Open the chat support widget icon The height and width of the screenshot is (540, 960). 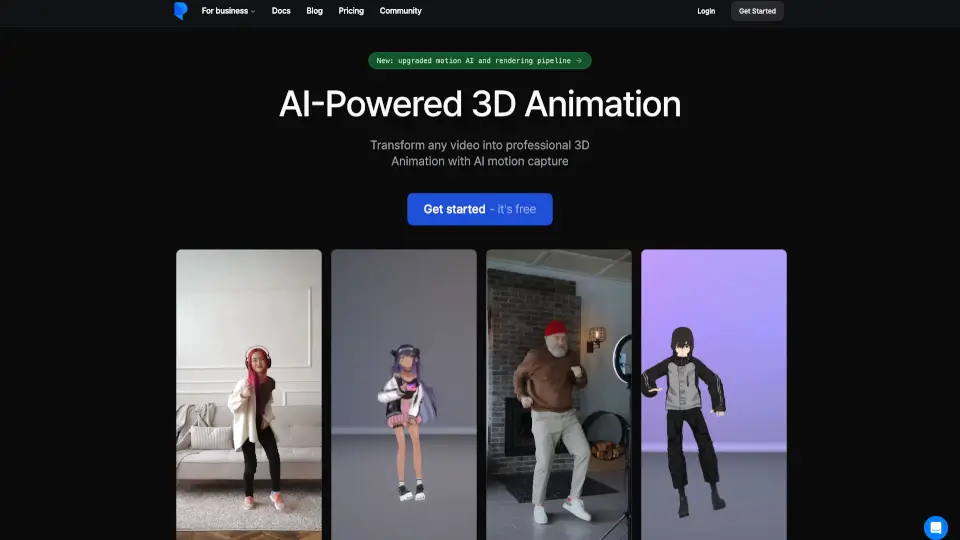(935, 527)
